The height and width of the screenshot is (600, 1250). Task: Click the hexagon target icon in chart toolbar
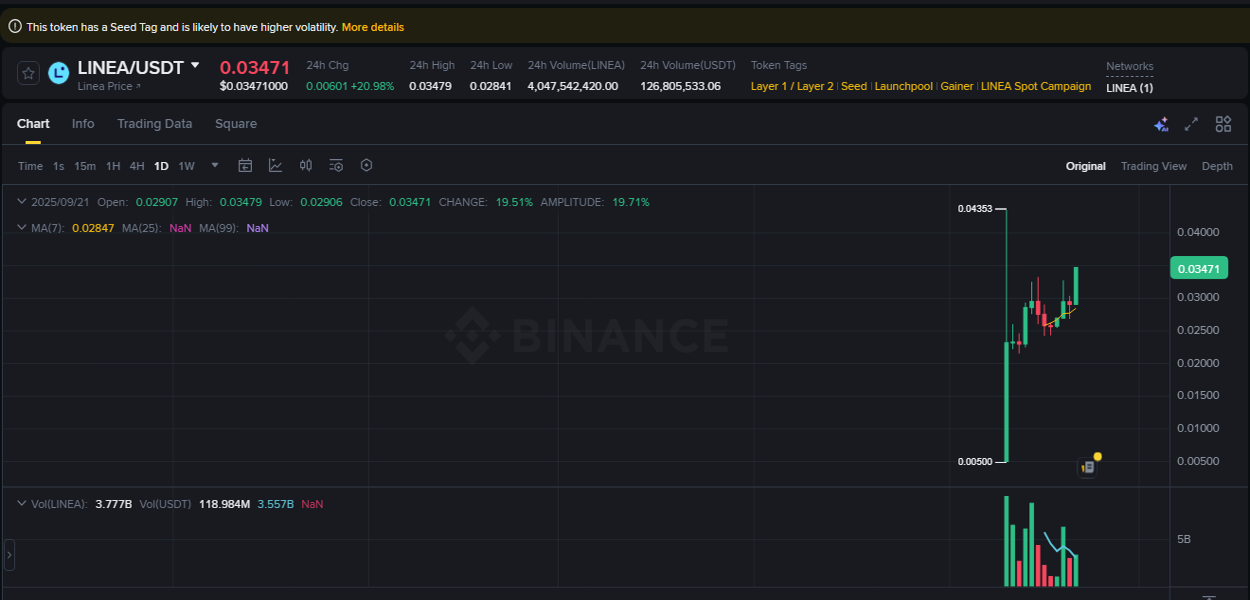366,165
